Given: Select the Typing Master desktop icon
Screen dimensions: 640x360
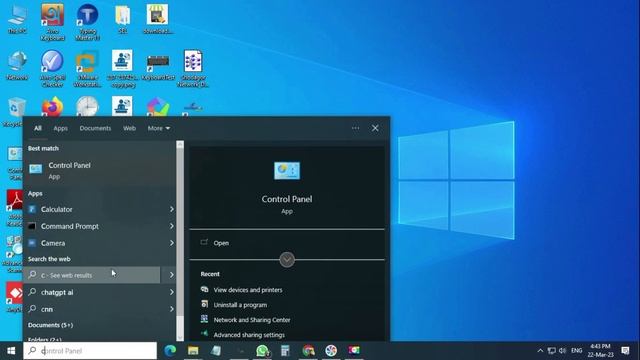Looking at the screenshot, I should tap(87, 22).
